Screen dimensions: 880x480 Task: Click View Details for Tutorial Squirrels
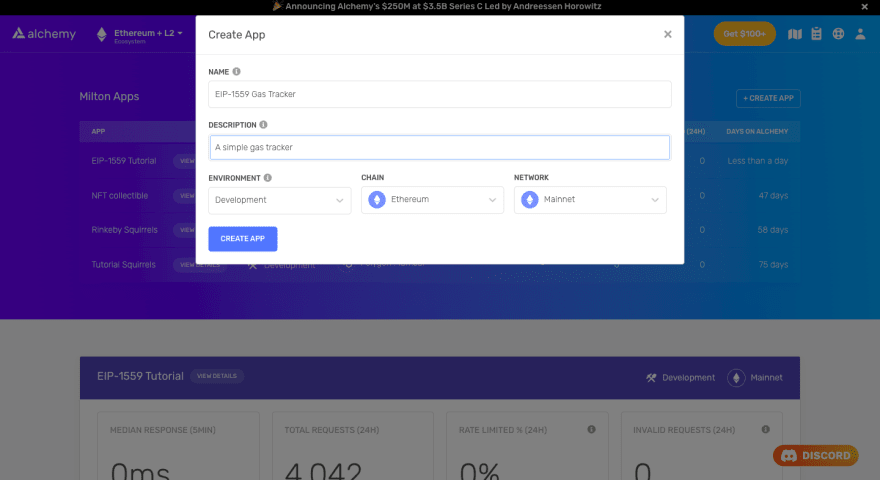[200, 264]
